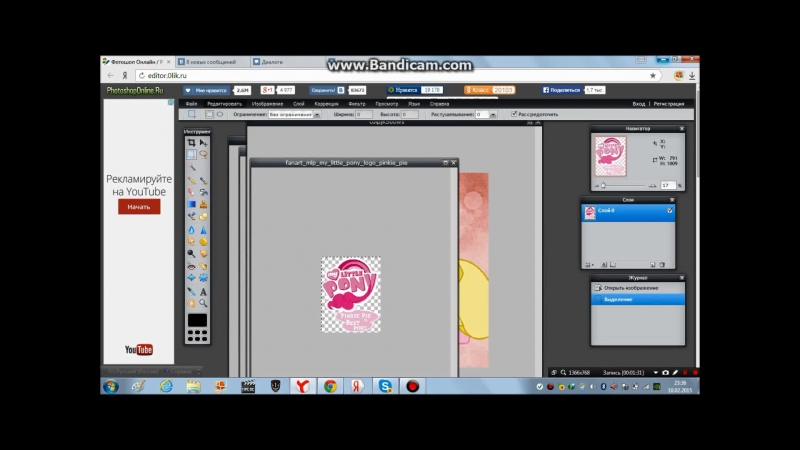Select the Eraser tool
800x450 pixels.
(191, 192)
